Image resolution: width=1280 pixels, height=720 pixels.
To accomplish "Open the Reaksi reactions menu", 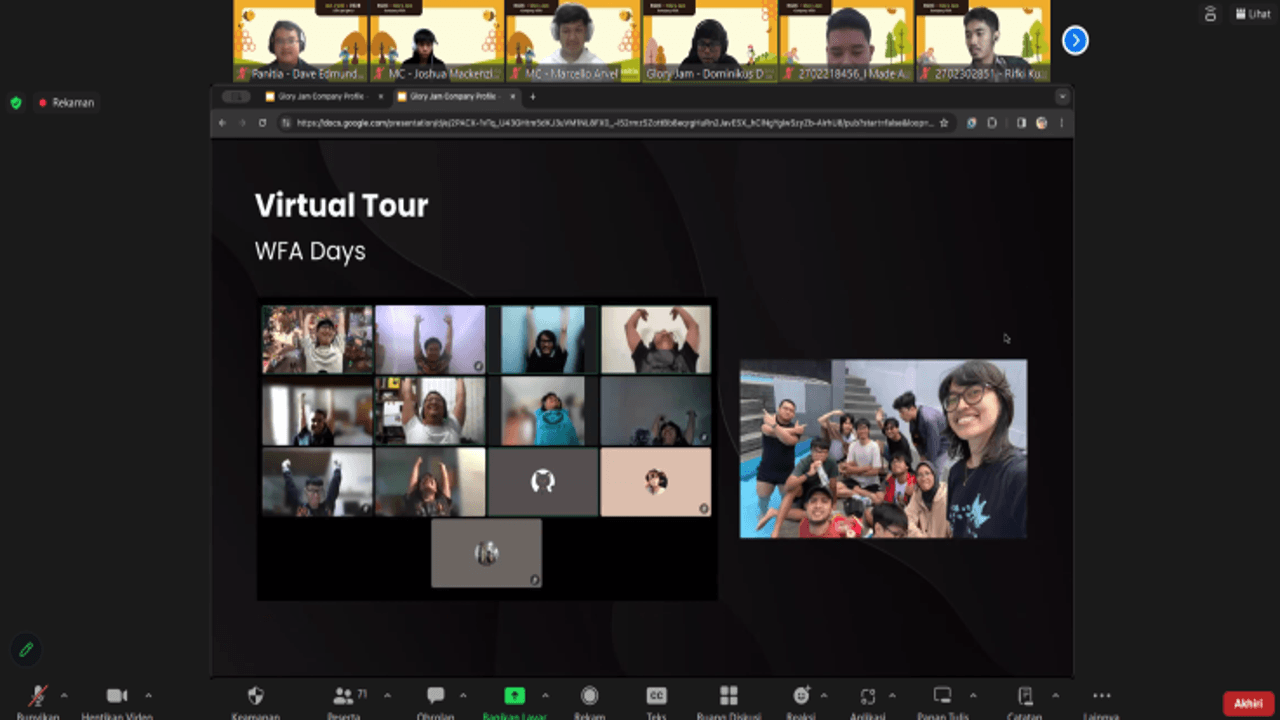I will (x=801, y=702).
